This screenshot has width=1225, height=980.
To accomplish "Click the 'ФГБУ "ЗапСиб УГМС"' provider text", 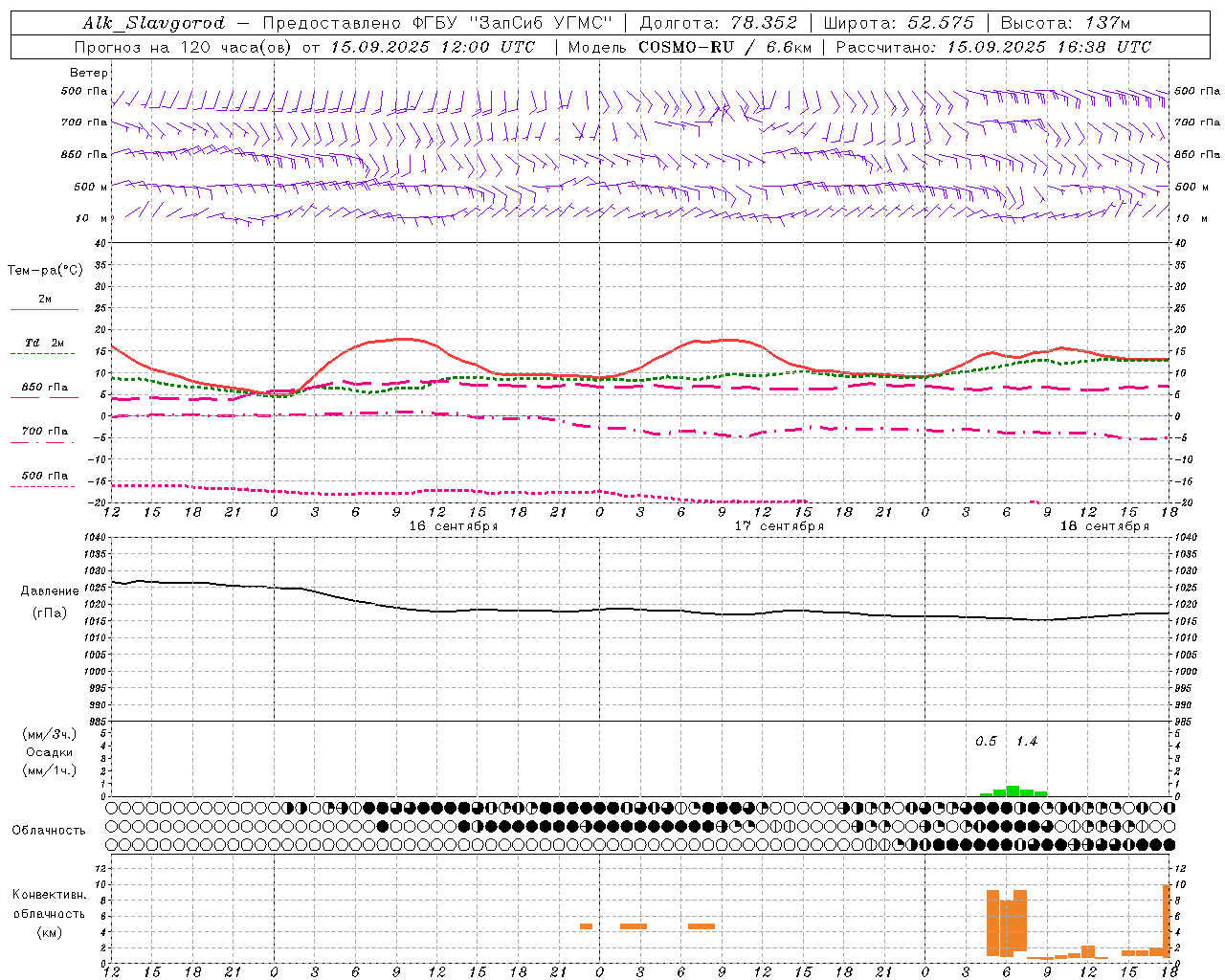I will [x=512, y=23].
